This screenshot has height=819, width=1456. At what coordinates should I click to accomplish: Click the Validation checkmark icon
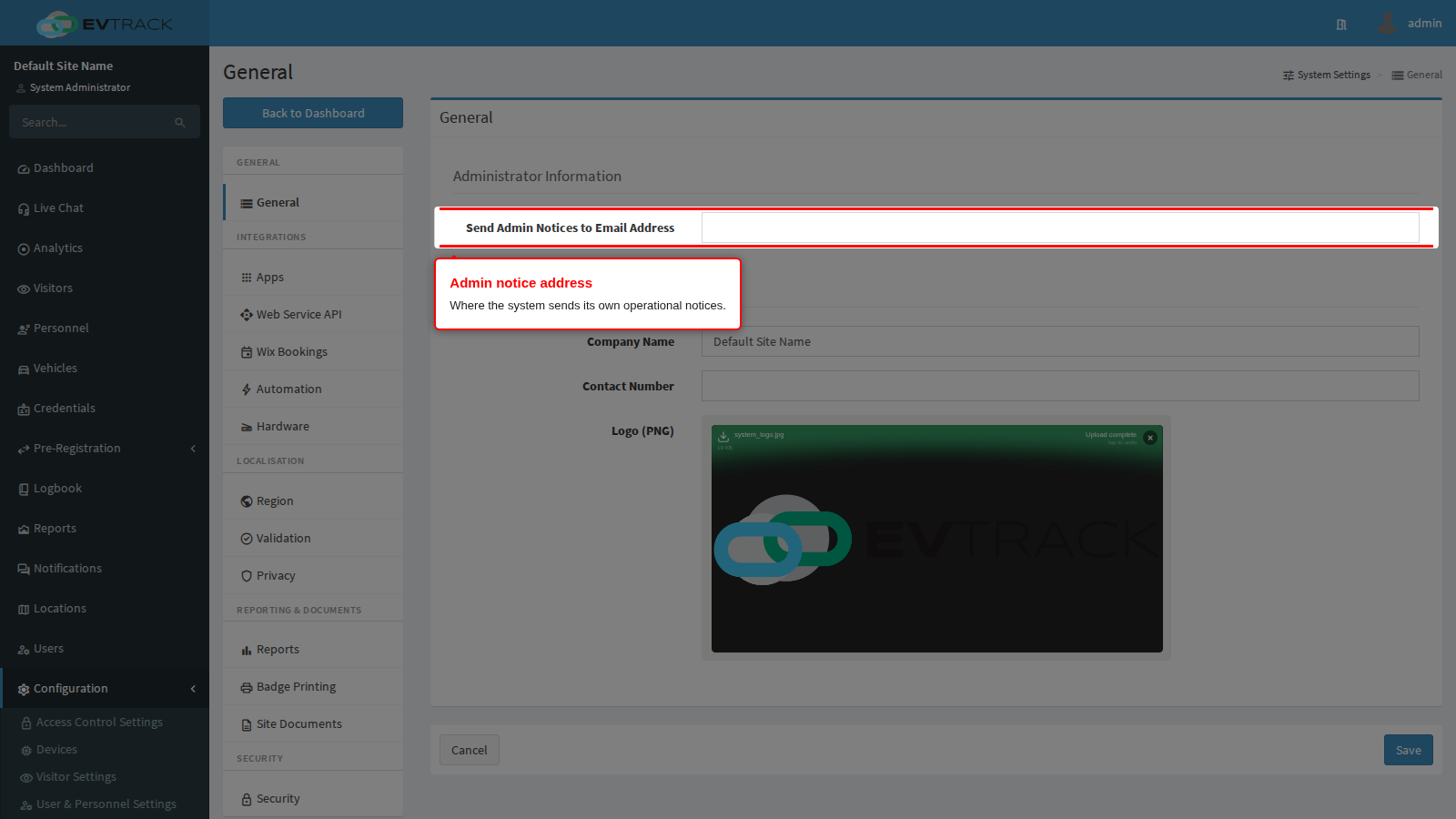coord(247,539)
